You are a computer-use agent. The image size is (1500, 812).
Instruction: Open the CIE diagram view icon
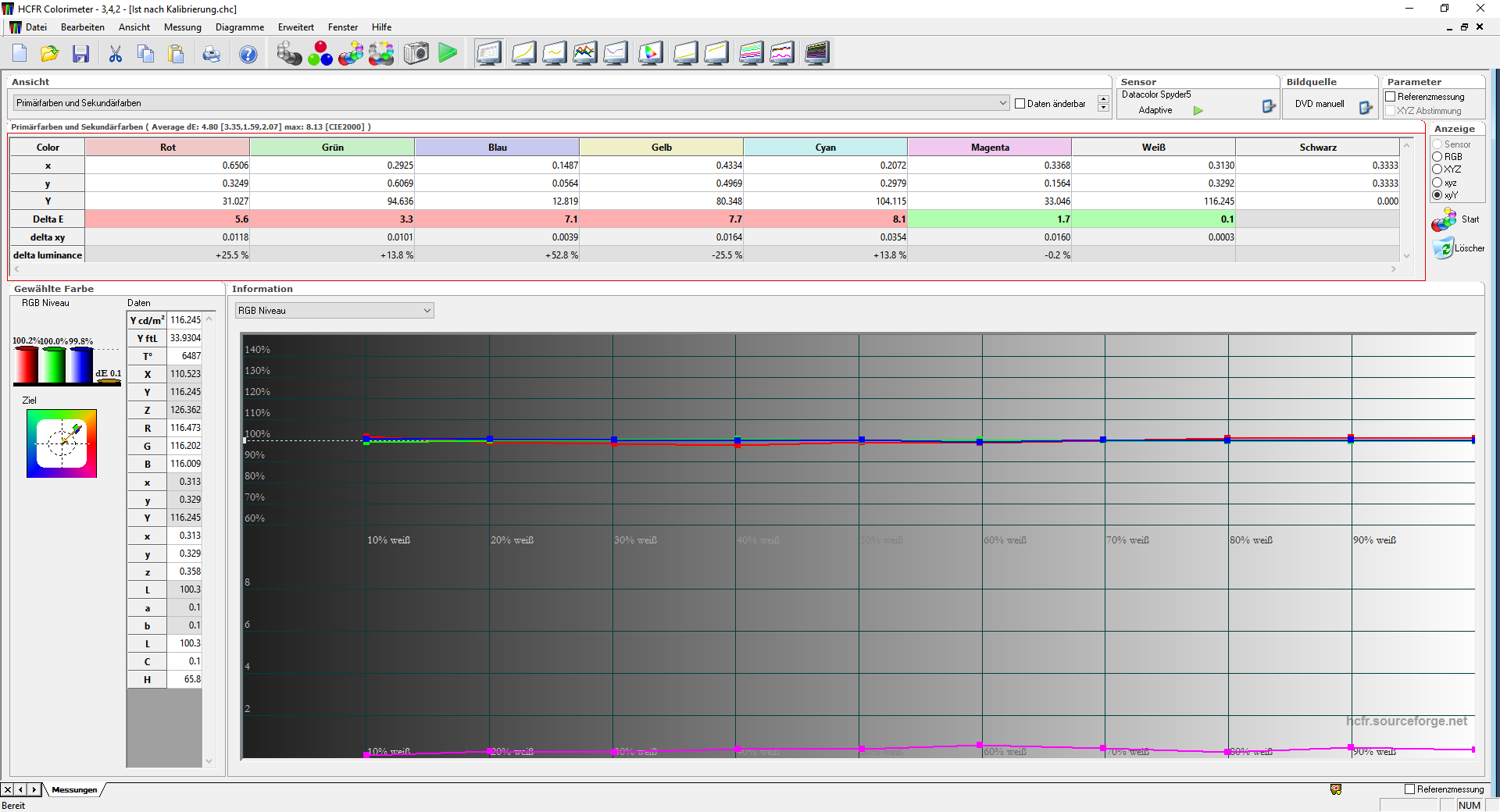[x=650, y=54]
